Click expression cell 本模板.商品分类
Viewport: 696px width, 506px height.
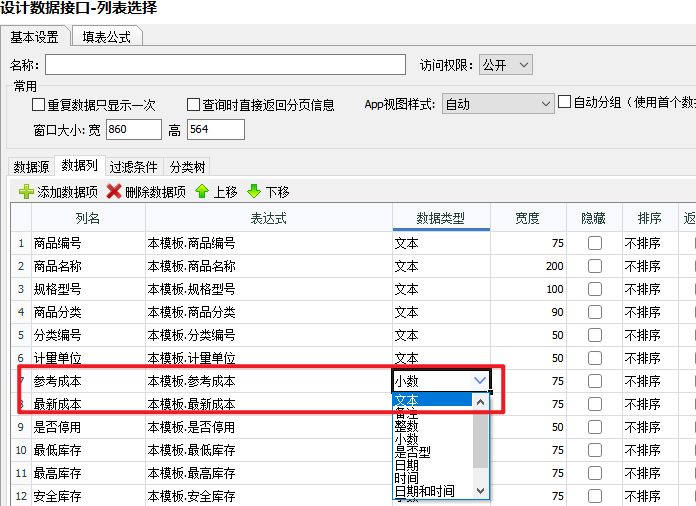pyautogui.click(x=269, y=312)
